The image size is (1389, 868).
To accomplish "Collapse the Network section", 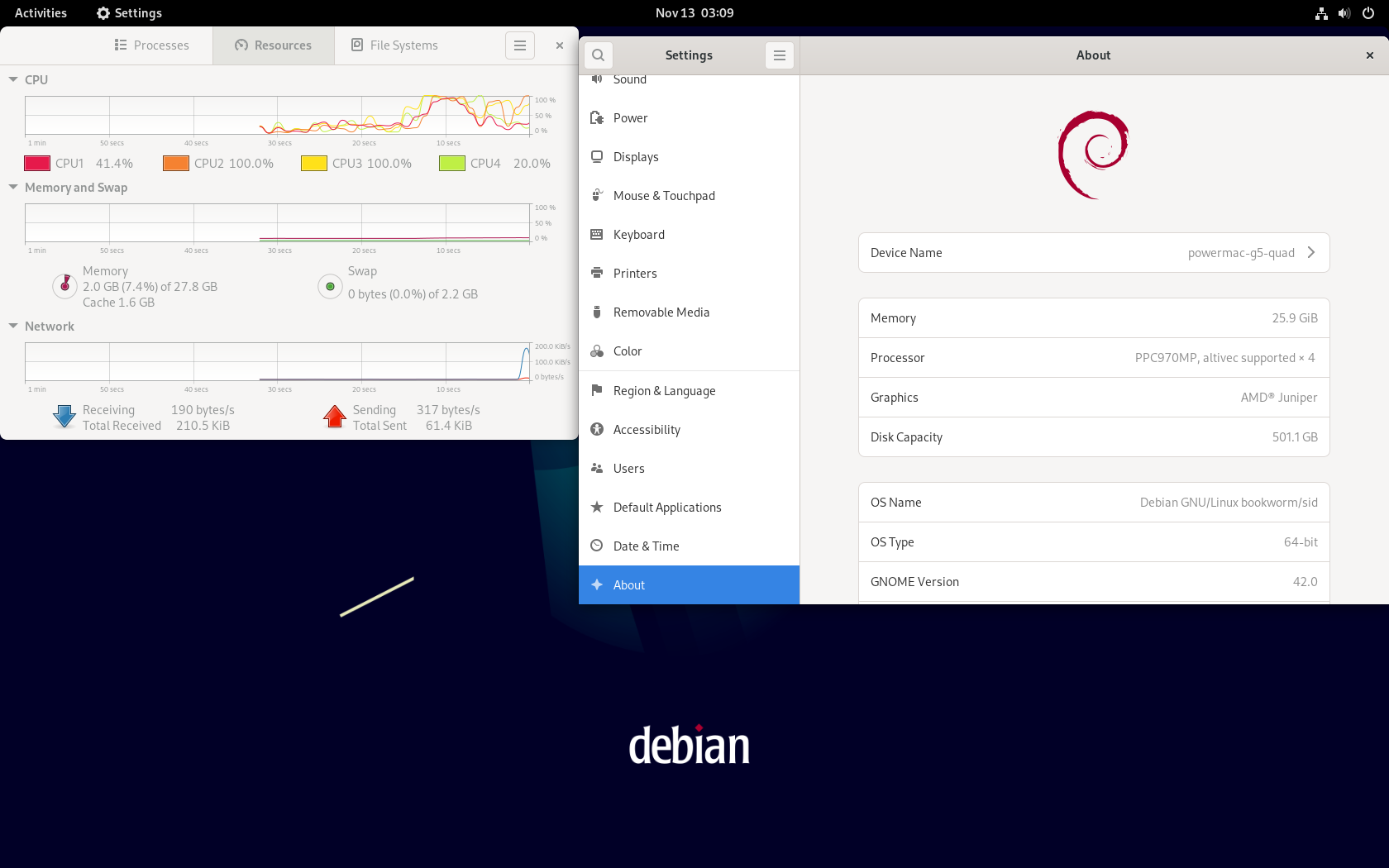I will pos(13,327).
